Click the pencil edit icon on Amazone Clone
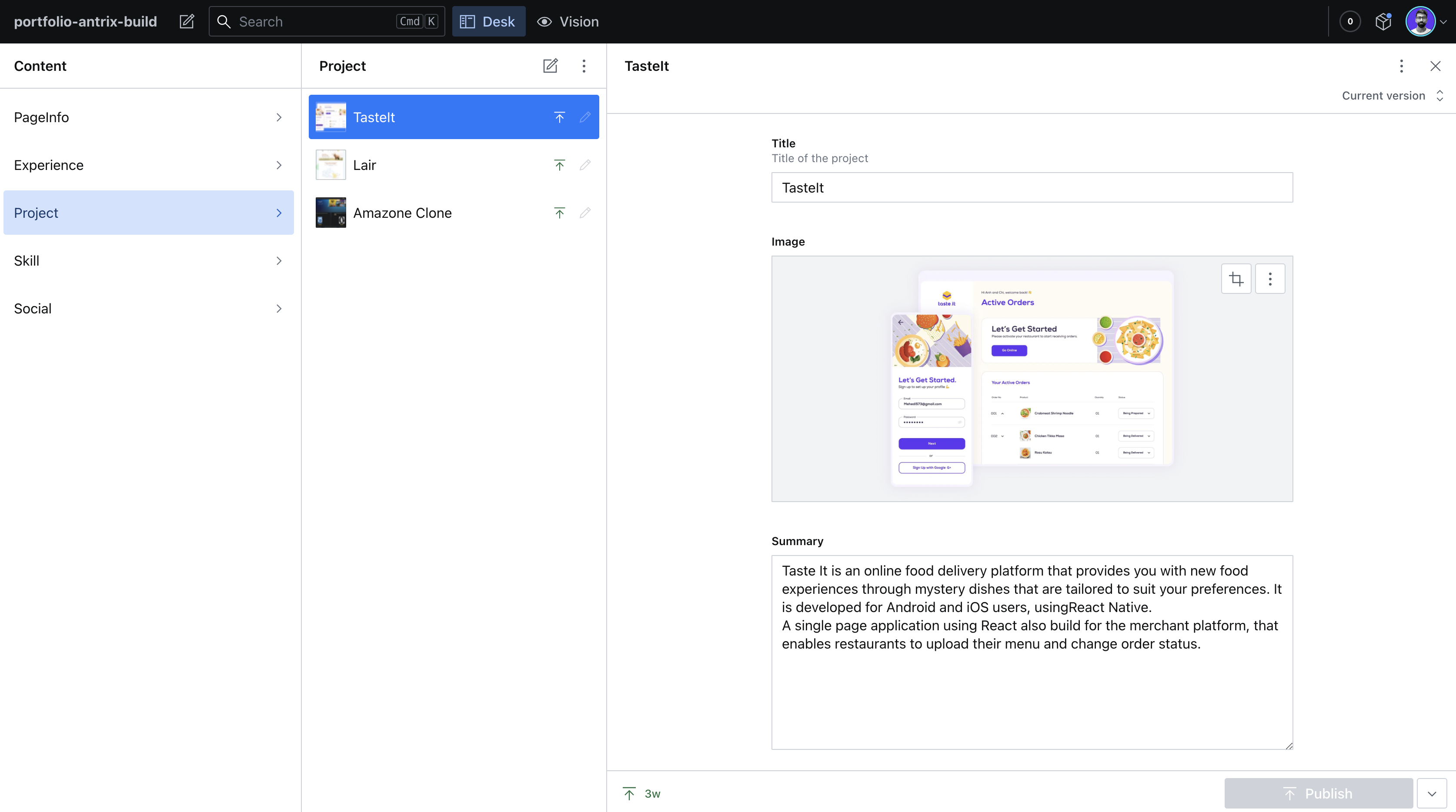 pyautogui.click(x=585, y=213)
